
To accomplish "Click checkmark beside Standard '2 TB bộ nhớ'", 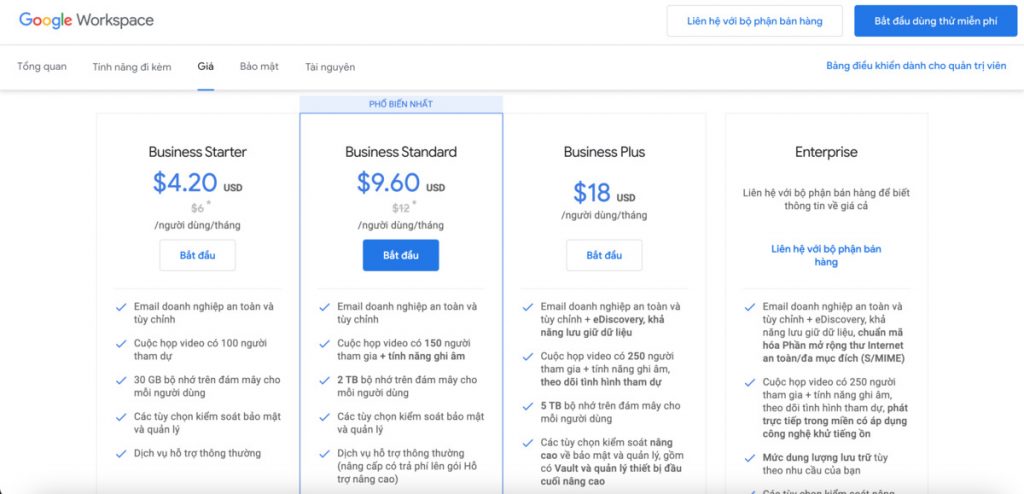I will coord(324,380).
